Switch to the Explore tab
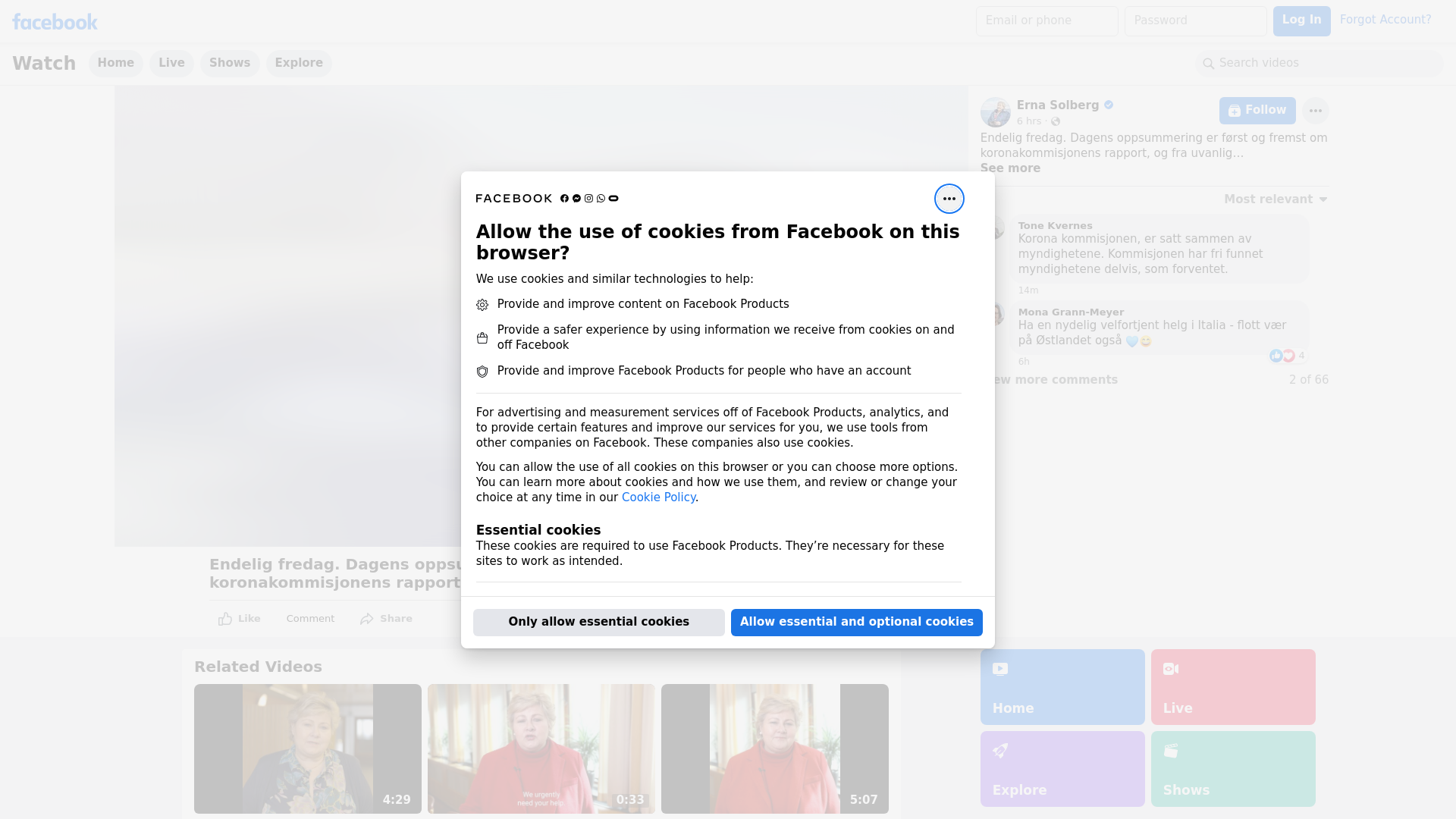 299,63
